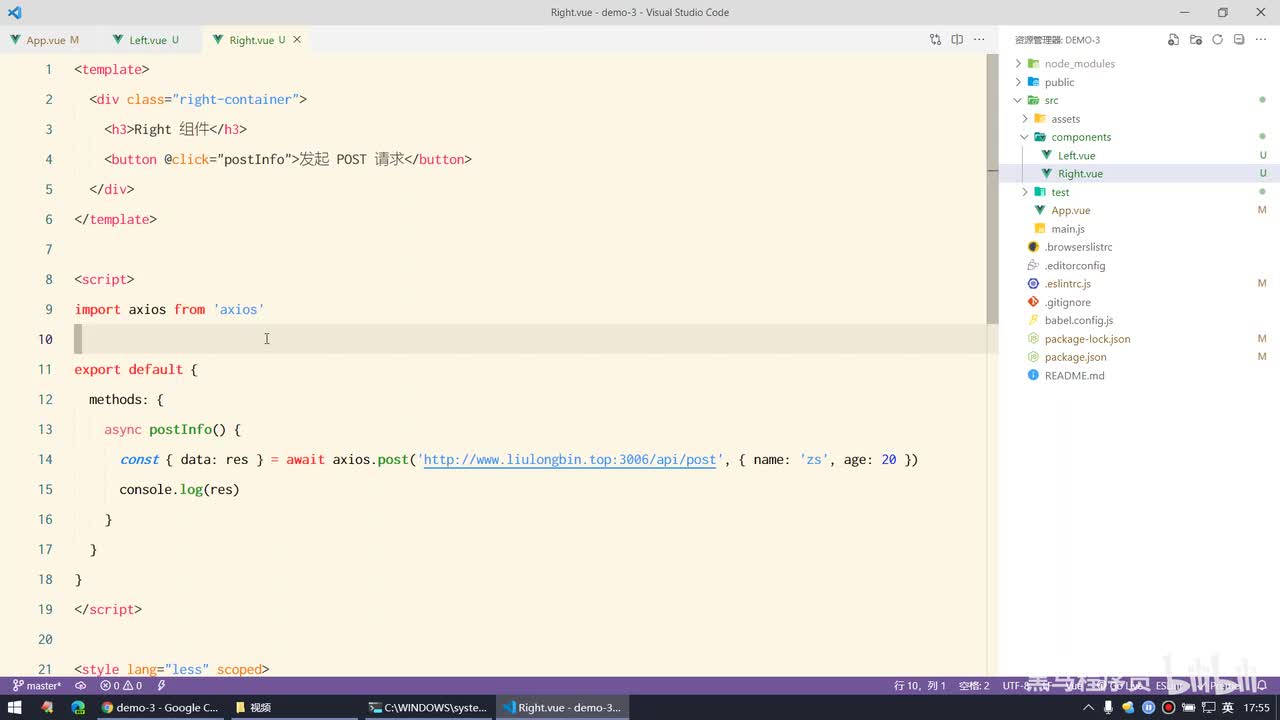This screenshot has width=1280, height=720.
Task: Open Left.vue in the Explorer tree
Action: [x=1076, y=155]
